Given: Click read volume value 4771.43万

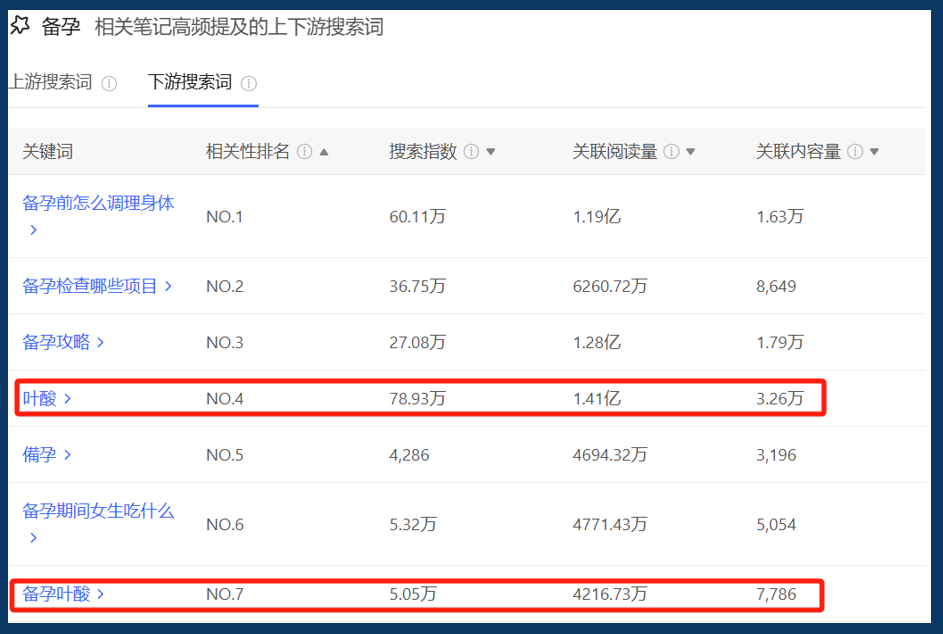Looking at the screenshot, I should point(610,525).
